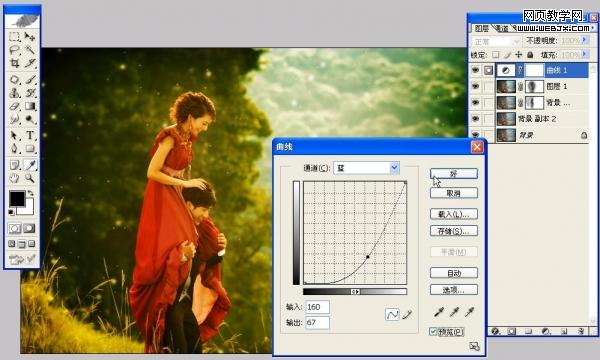
Task: Choose the pencil draw-curve mode icon
Action: (407, 315)
